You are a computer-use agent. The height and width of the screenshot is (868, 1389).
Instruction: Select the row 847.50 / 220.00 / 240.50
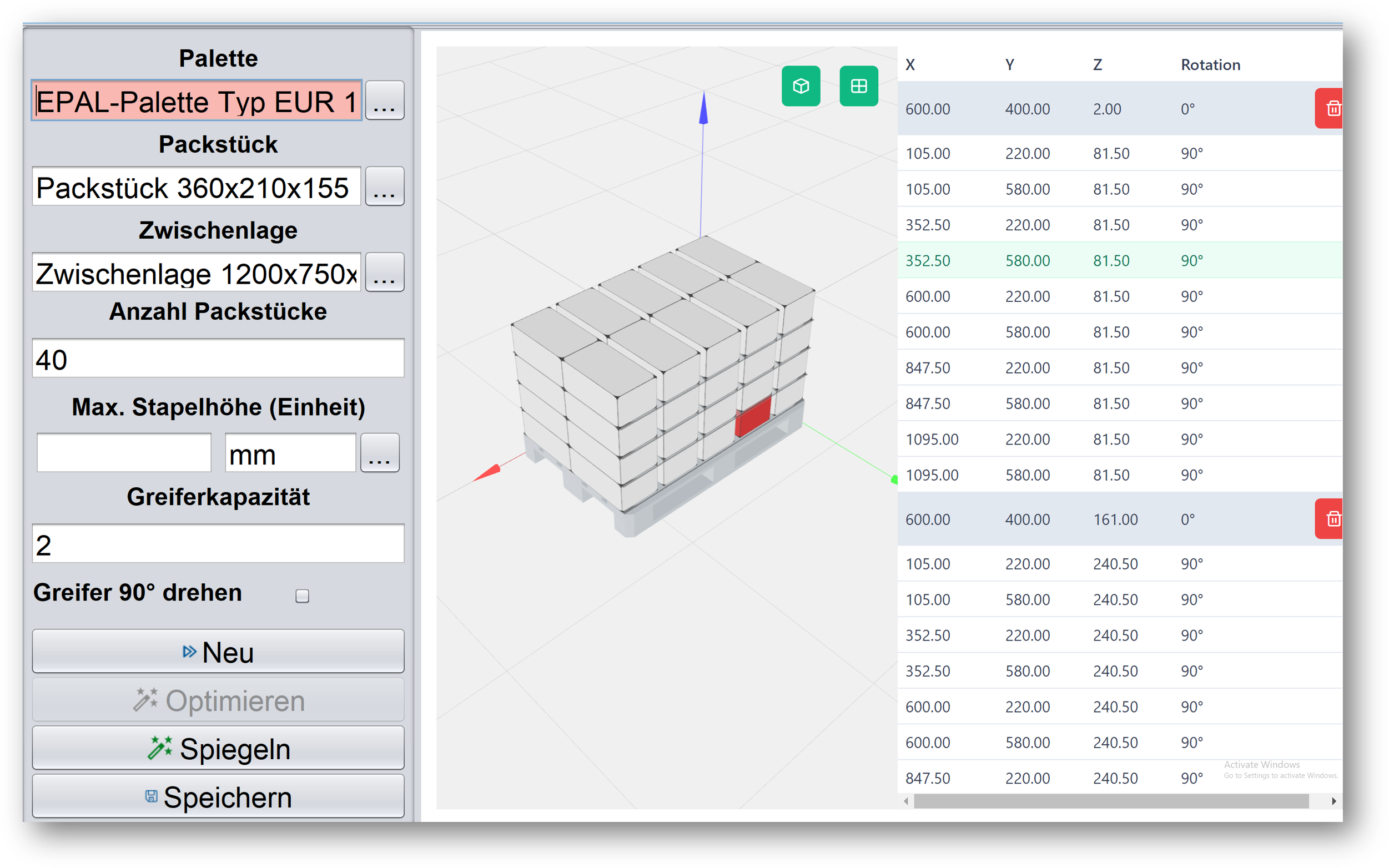(x=1120, y=778)
